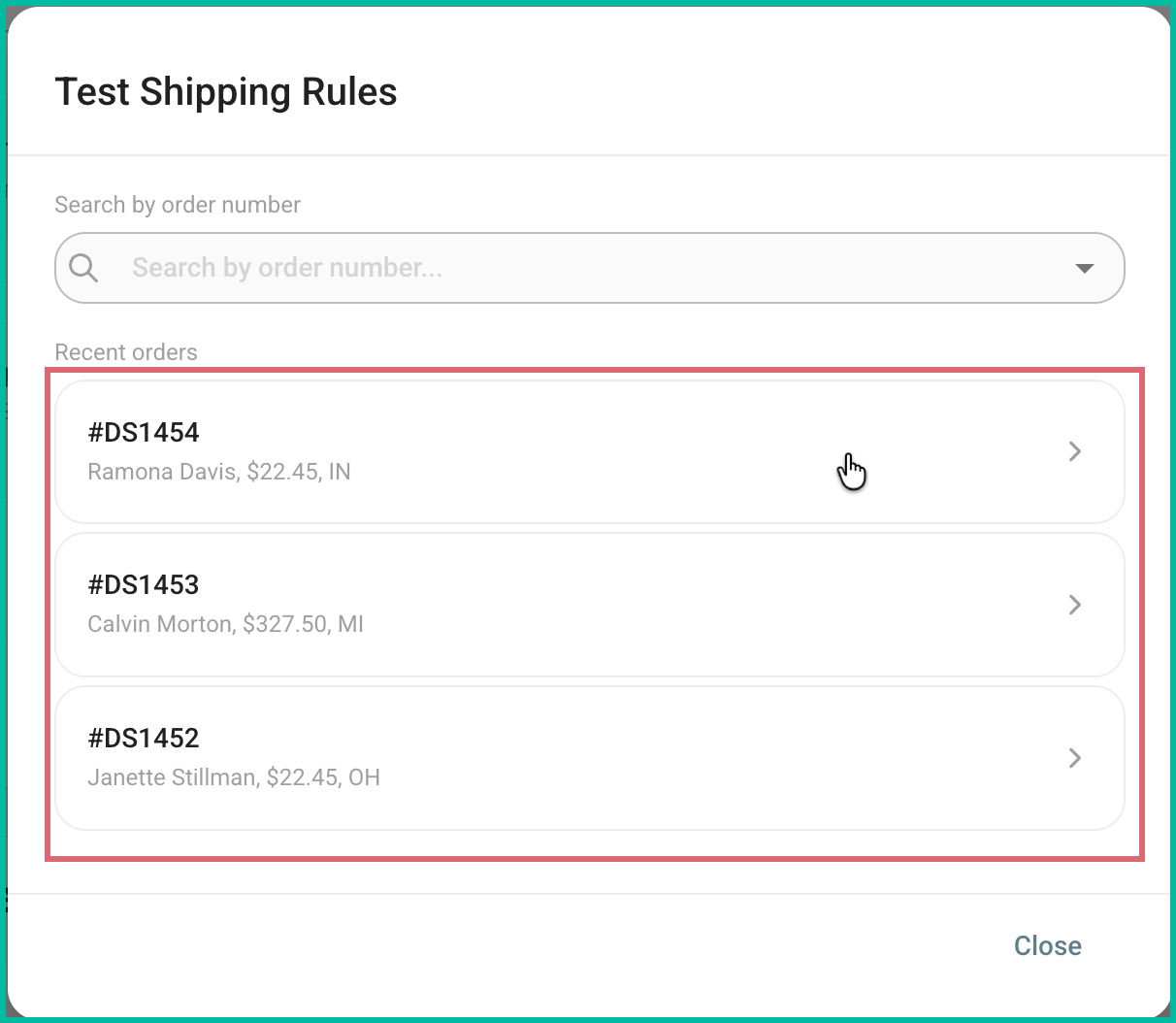
Task: Click the Close button
Action: (x=1047, y=945)
